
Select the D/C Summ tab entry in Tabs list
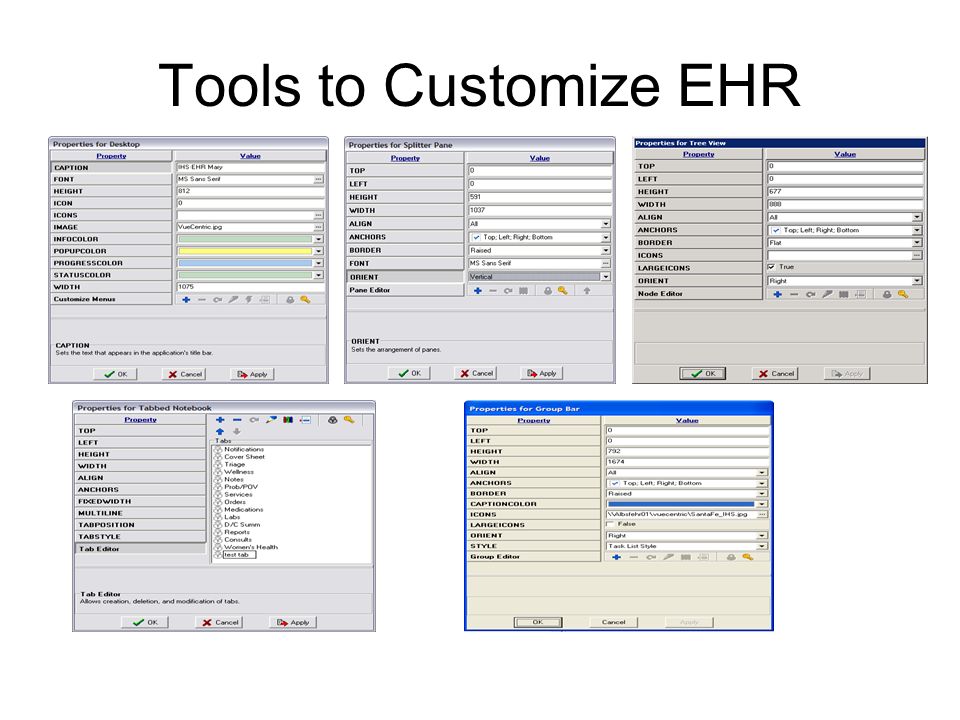pyautogui.click(x=242, y=525)
